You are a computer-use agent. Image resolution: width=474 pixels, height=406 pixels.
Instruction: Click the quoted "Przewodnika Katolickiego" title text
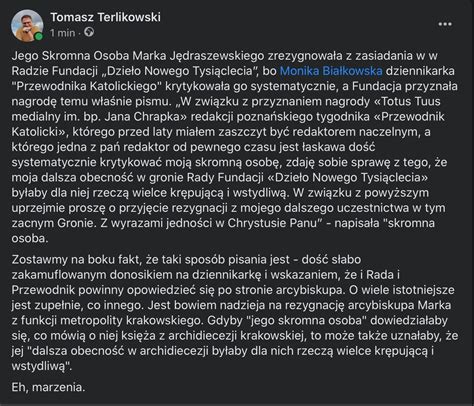tap(87, 86)
